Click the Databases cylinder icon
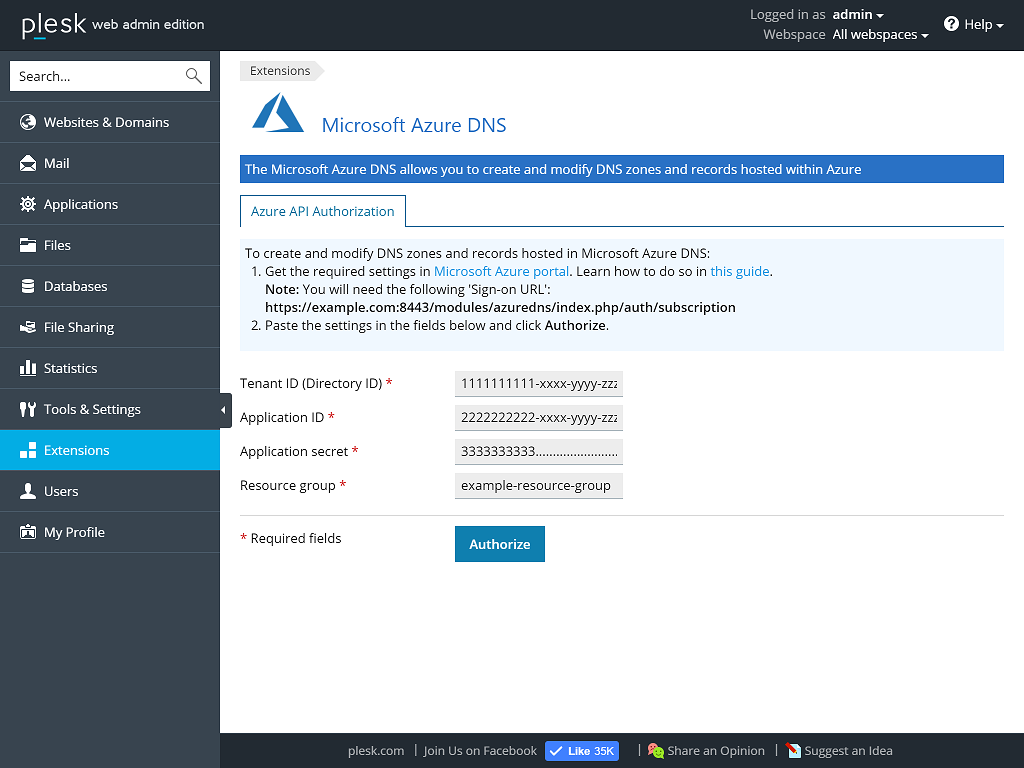Image resolution: width=1024 pixels, height=768 pixels. [x=28, y=286]
